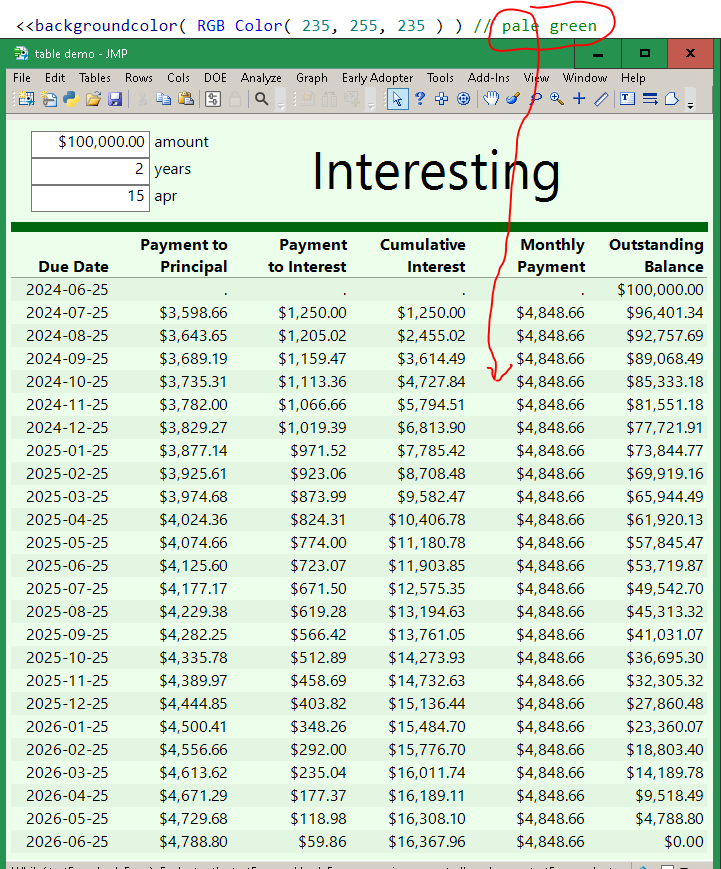Select the Lasso tool

tap(535, 99)
